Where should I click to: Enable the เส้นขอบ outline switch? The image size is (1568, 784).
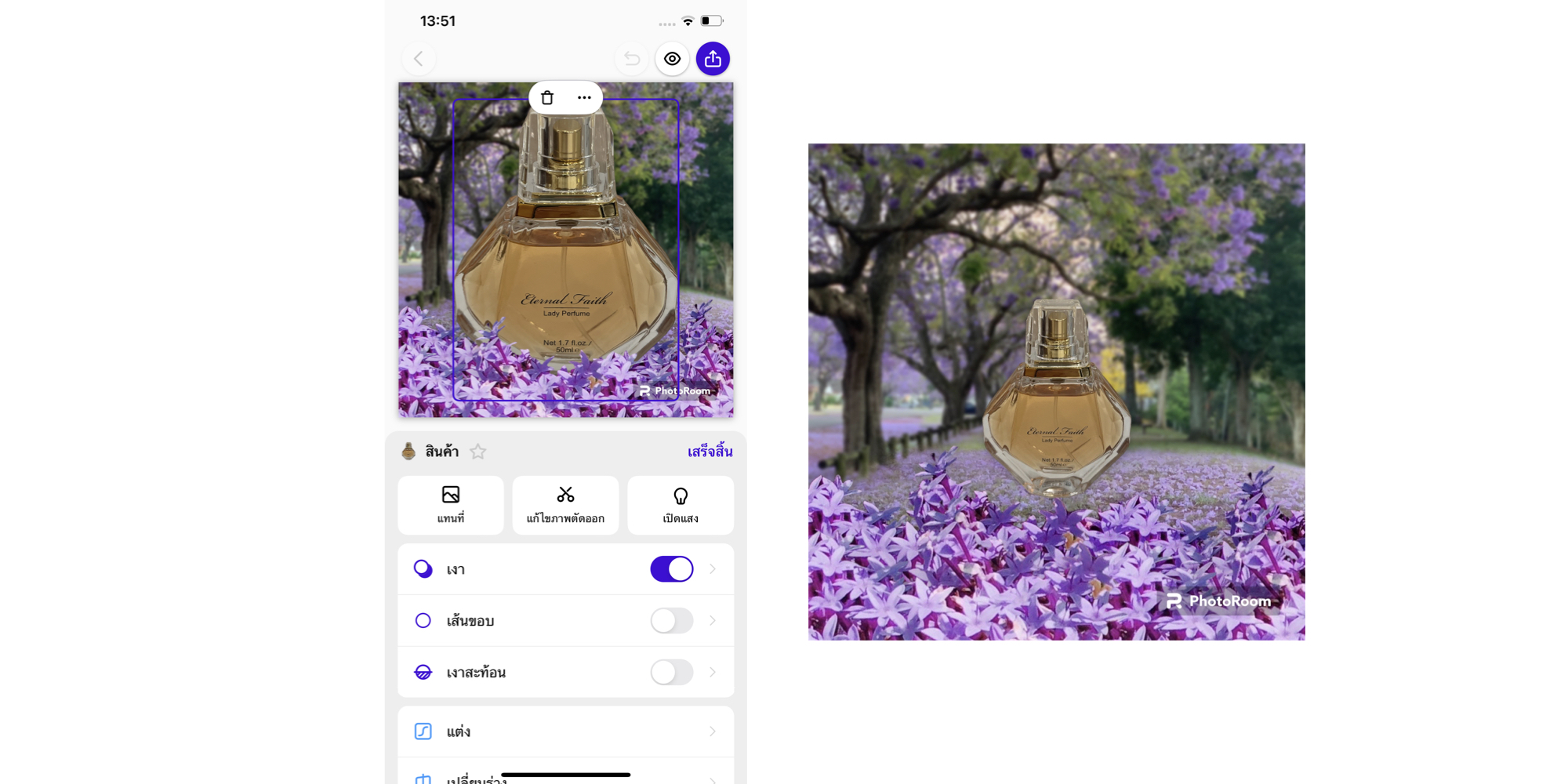point(671,621)
